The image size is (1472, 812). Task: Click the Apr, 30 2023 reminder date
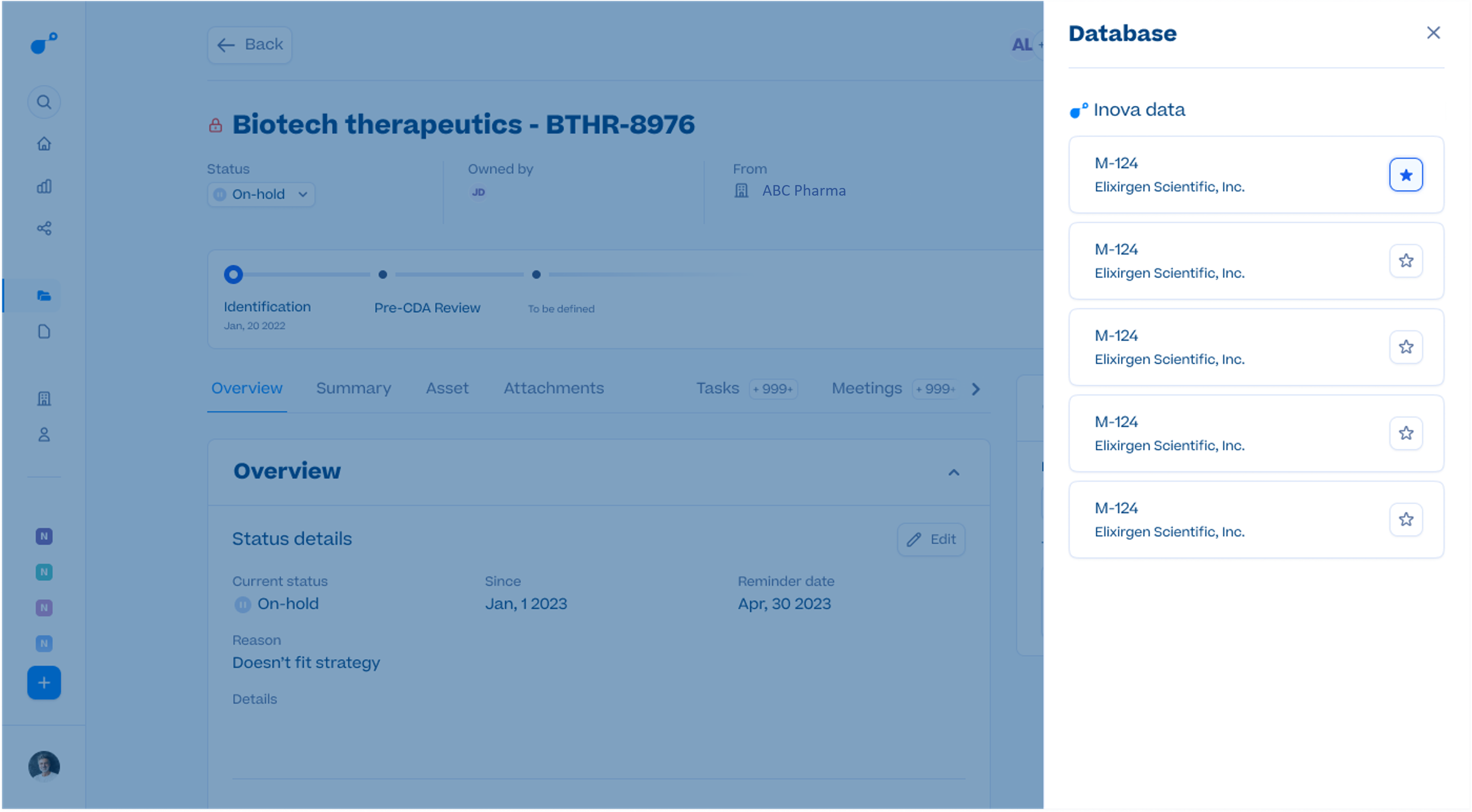tap(784, 604)
